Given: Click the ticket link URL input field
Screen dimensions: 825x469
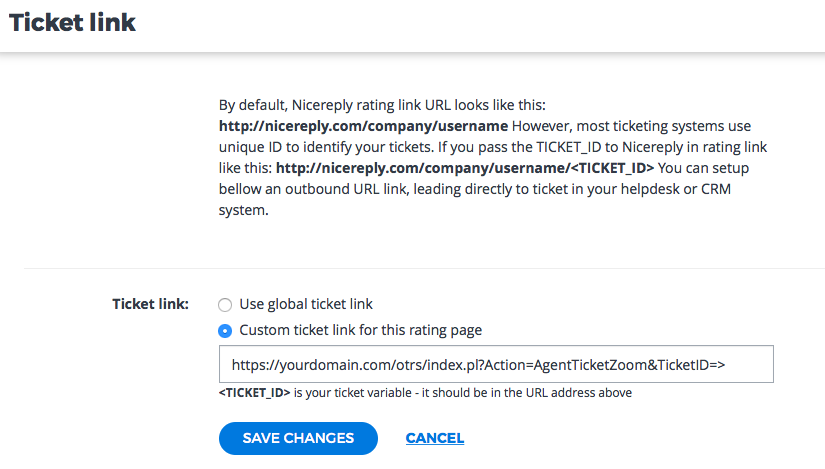Looking at the screenshot, I should (496, 365).
